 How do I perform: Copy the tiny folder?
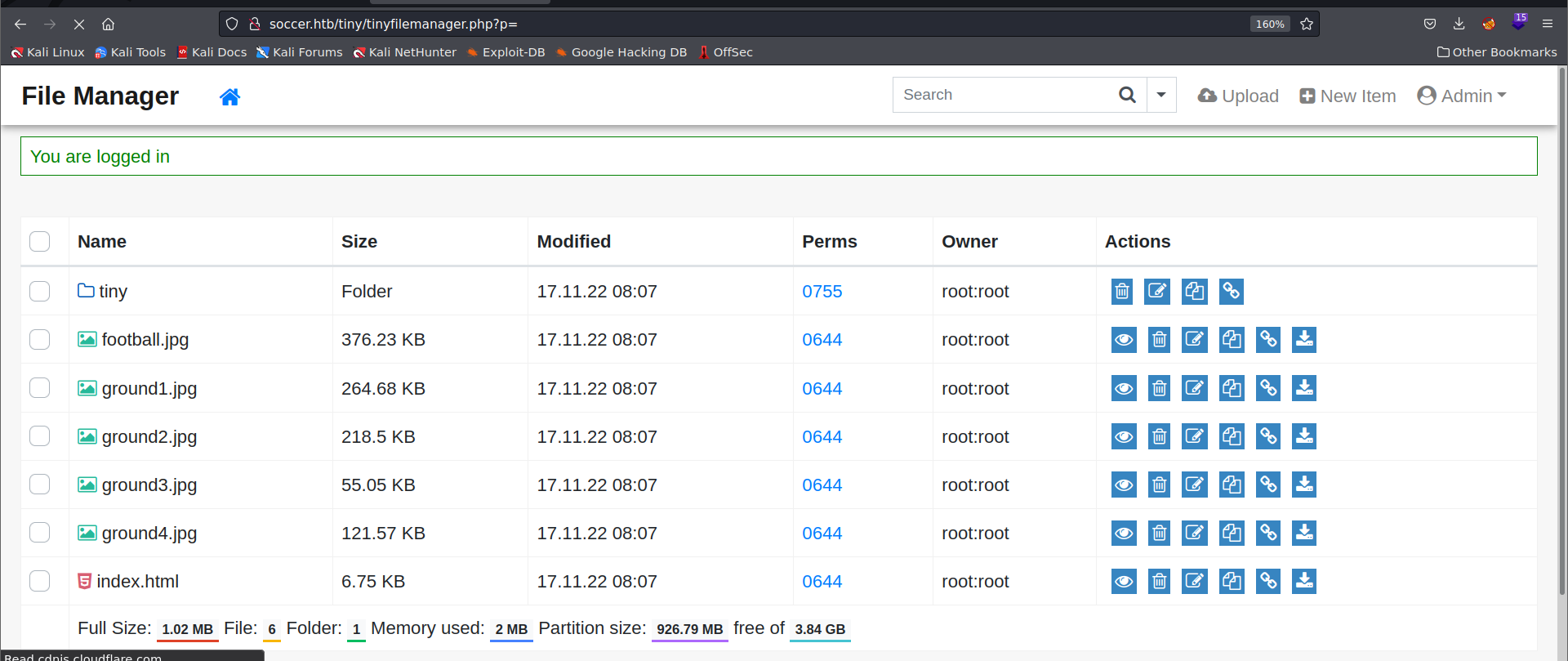click(x=1195, y=292)
